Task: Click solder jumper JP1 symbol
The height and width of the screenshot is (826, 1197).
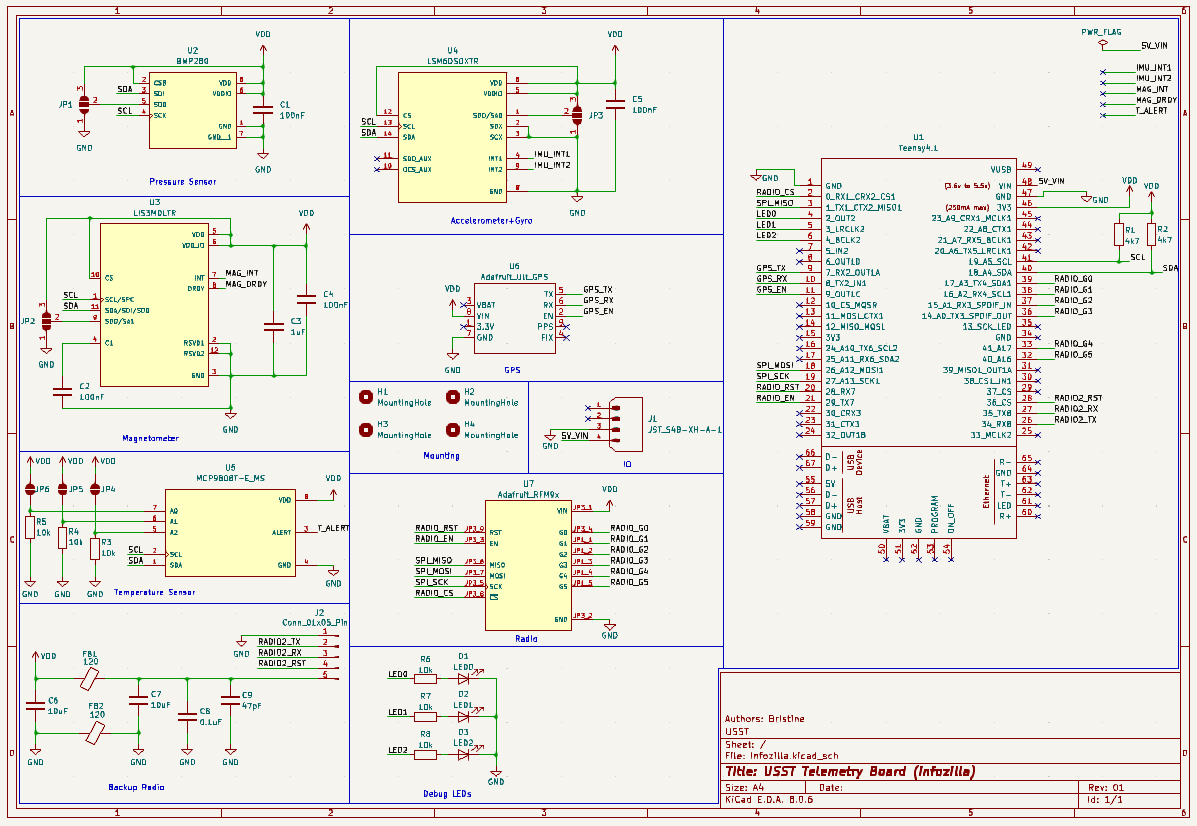Action: 84,105
